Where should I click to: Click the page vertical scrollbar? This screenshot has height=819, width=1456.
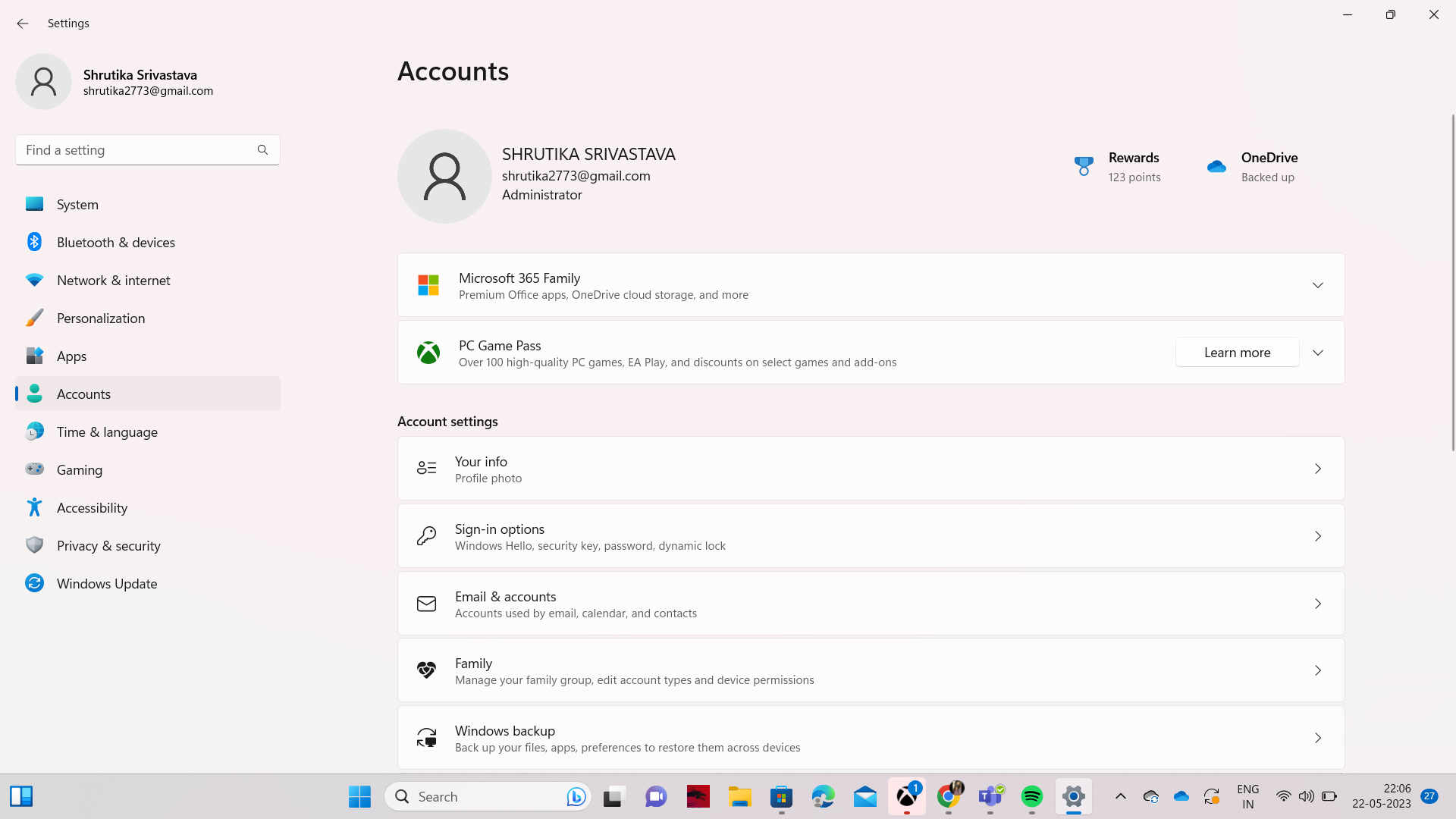[1452, 282]
